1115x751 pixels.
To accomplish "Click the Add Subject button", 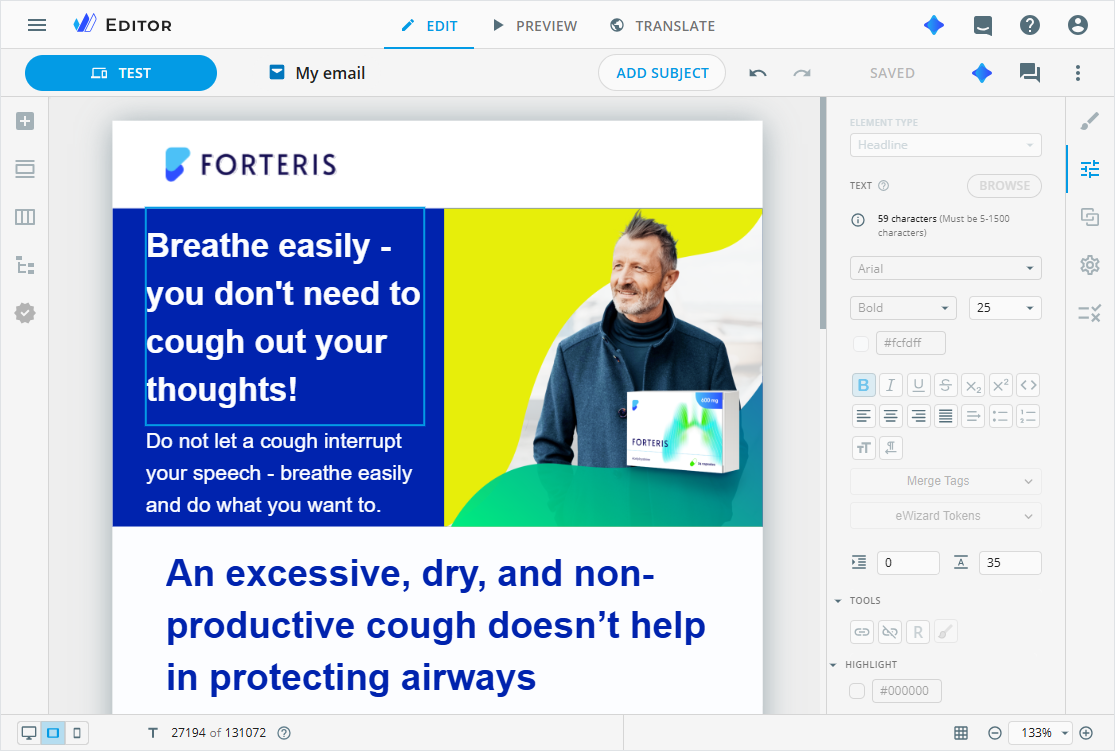I will [662, 73].
